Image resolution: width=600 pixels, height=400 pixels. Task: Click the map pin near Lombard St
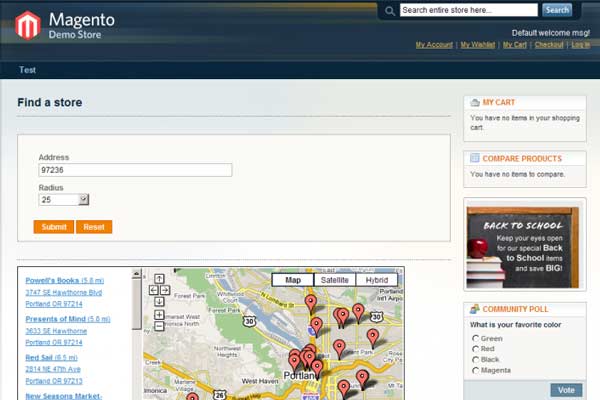point(311,303)
